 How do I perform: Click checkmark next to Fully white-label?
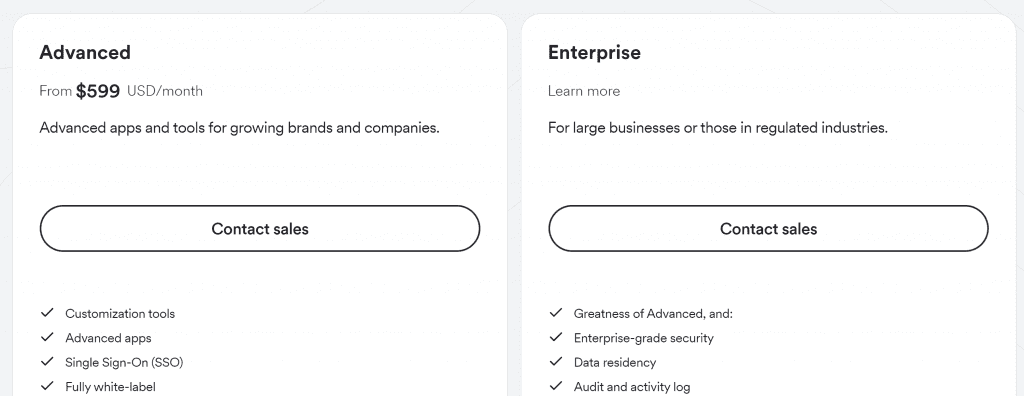click(x=47, y=386)
